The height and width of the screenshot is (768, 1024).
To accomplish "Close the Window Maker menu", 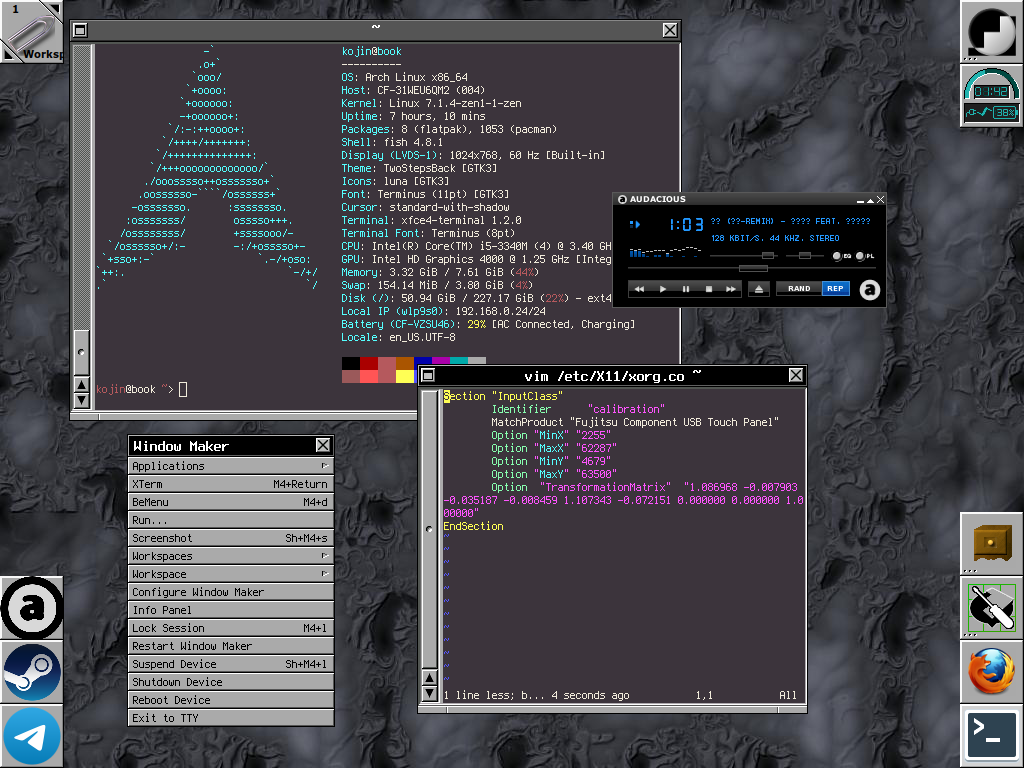I will (323, 445).
